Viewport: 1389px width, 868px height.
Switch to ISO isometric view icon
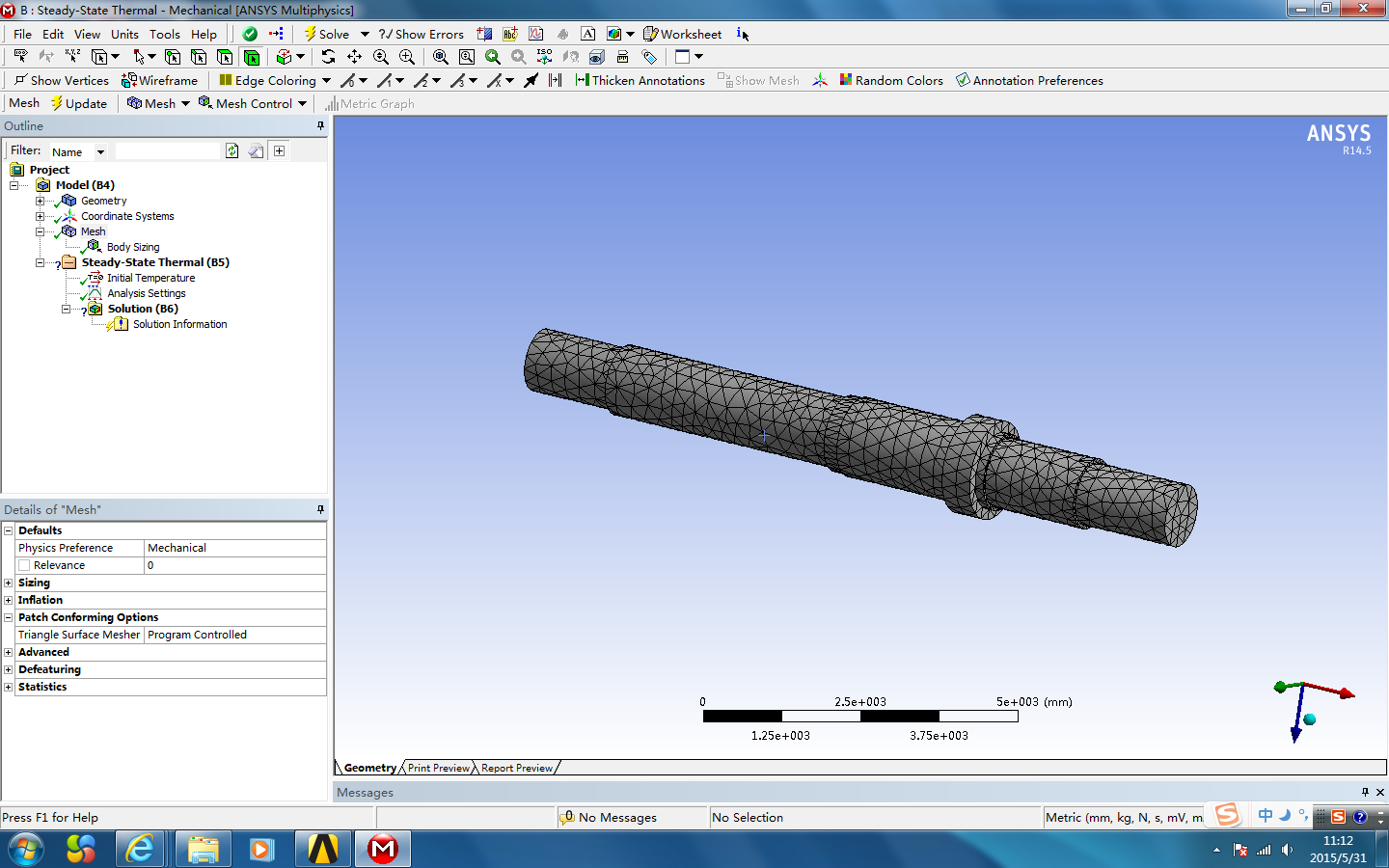tap(544, 57)
